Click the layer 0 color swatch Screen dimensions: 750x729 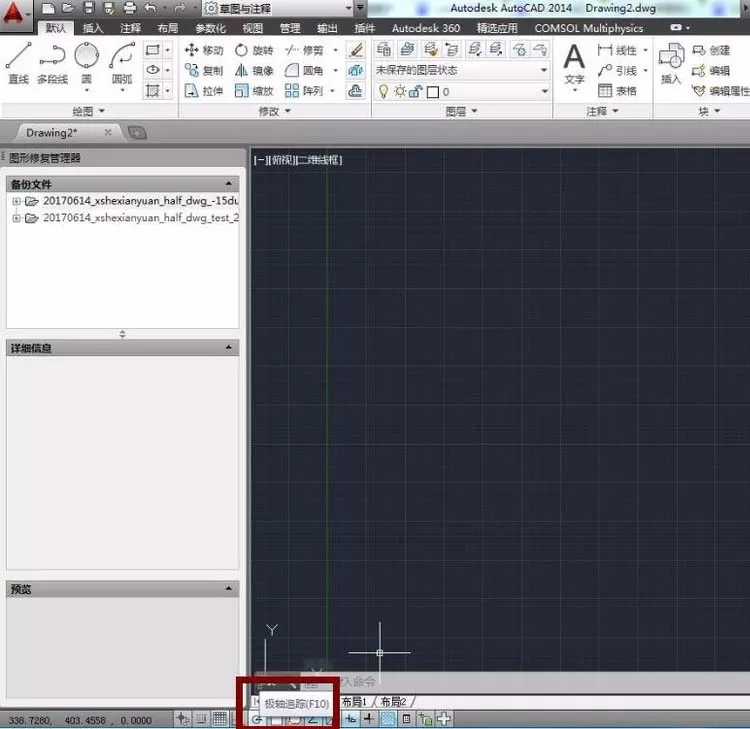[x=432, y=92]
